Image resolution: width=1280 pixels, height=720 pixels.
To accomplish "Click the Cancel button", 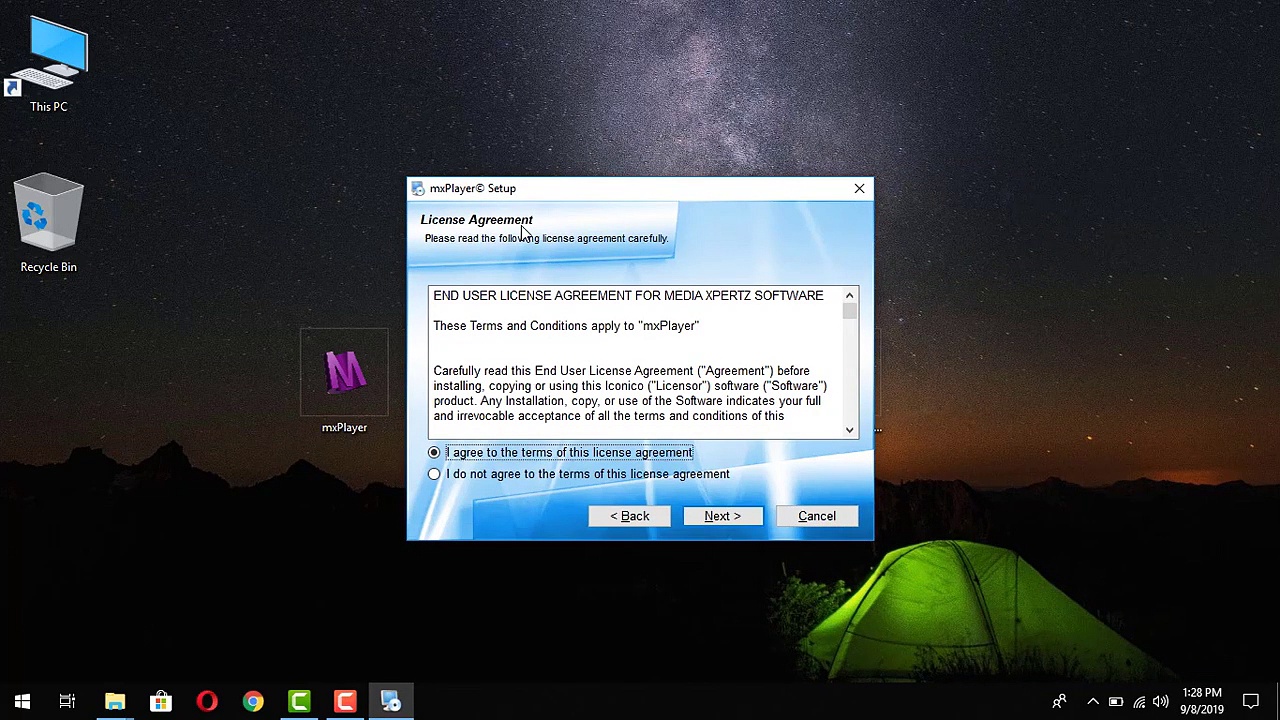I will 817,516.
